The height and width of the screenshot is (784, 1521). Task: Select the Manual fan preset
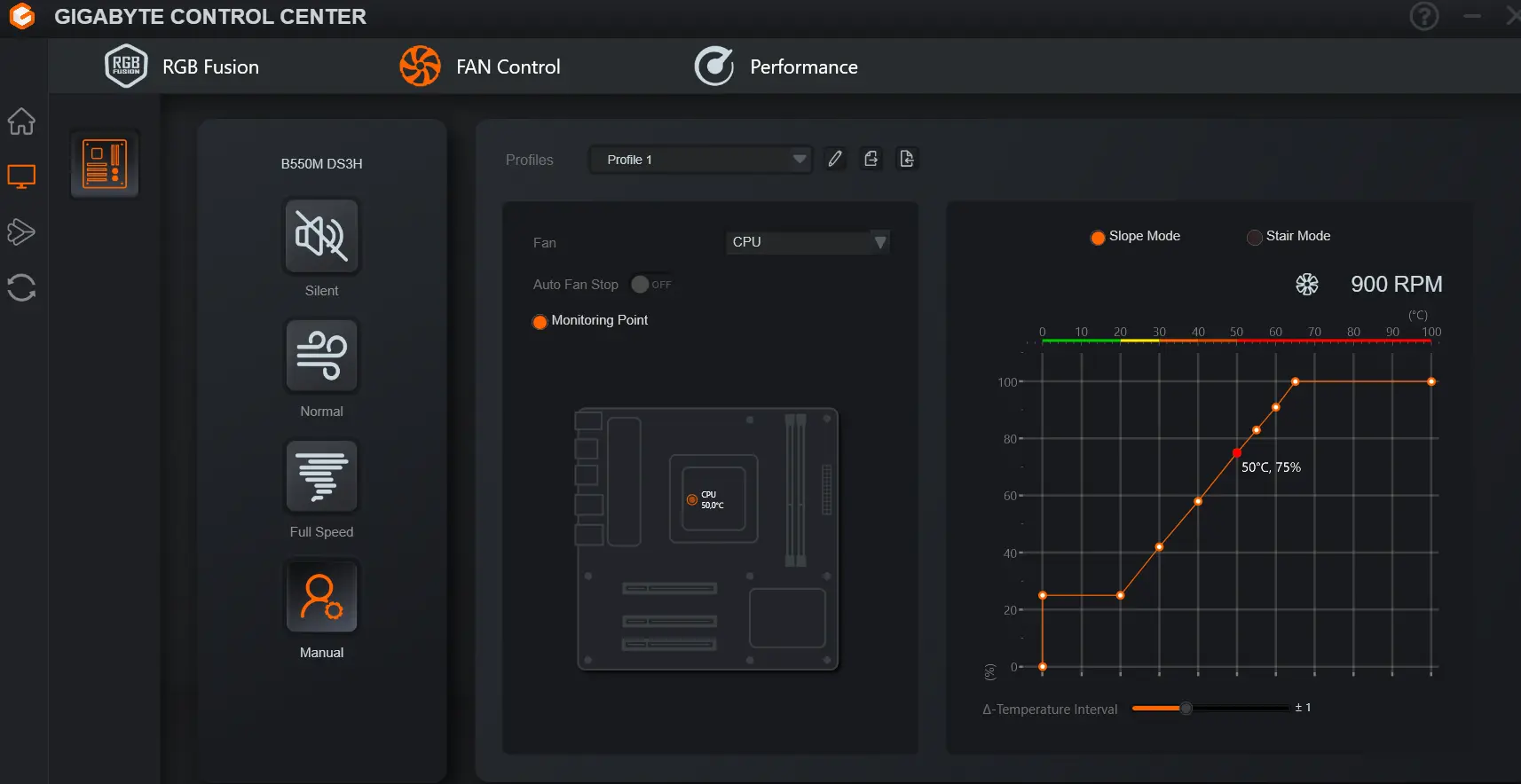[x=321, y=597]
